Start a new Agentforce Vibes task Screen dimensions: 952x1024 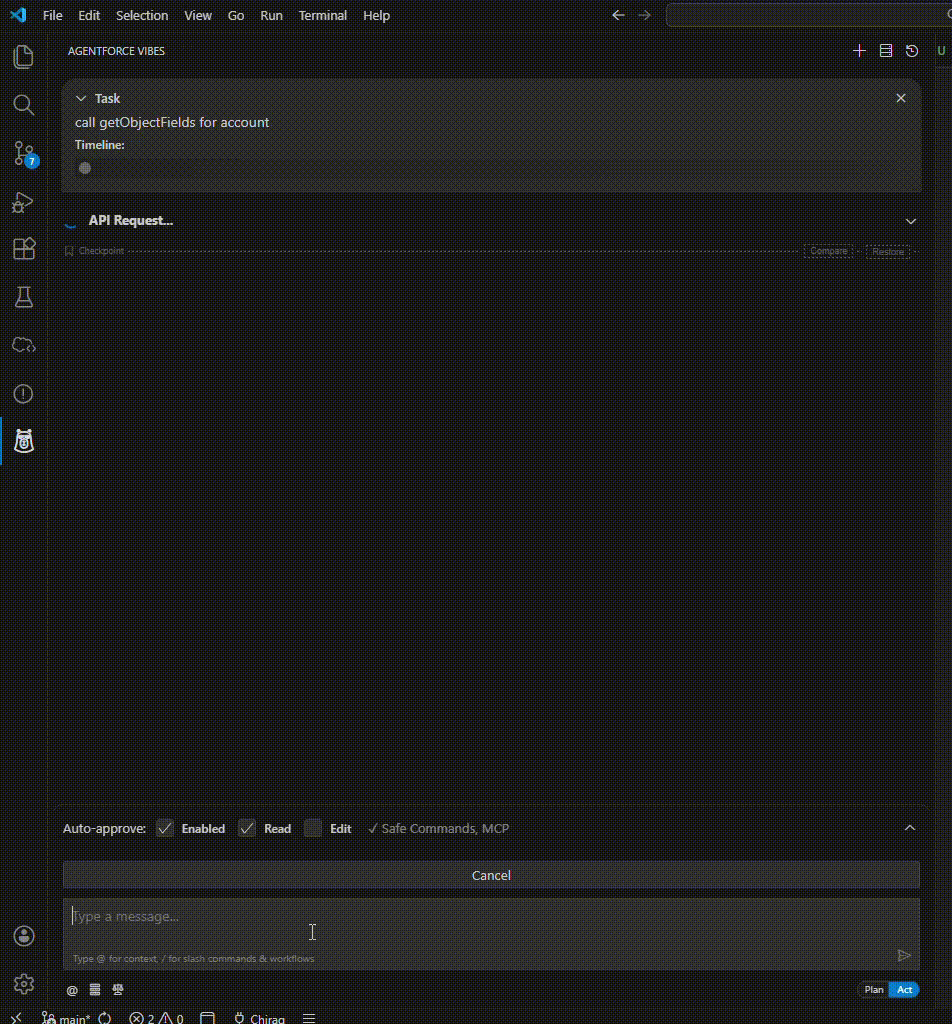point(859,50)
